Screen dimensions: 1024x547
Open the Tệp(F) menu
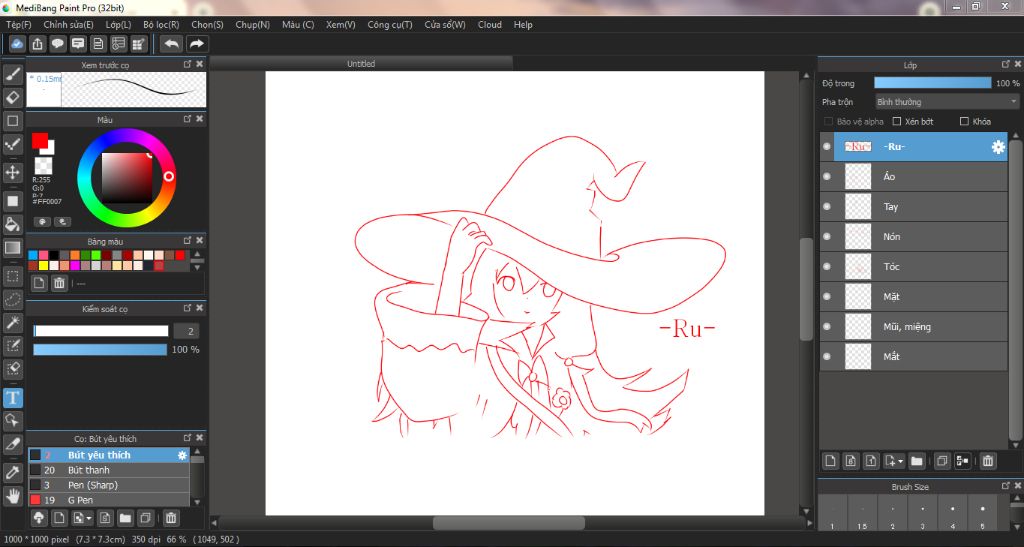(18, 24)
